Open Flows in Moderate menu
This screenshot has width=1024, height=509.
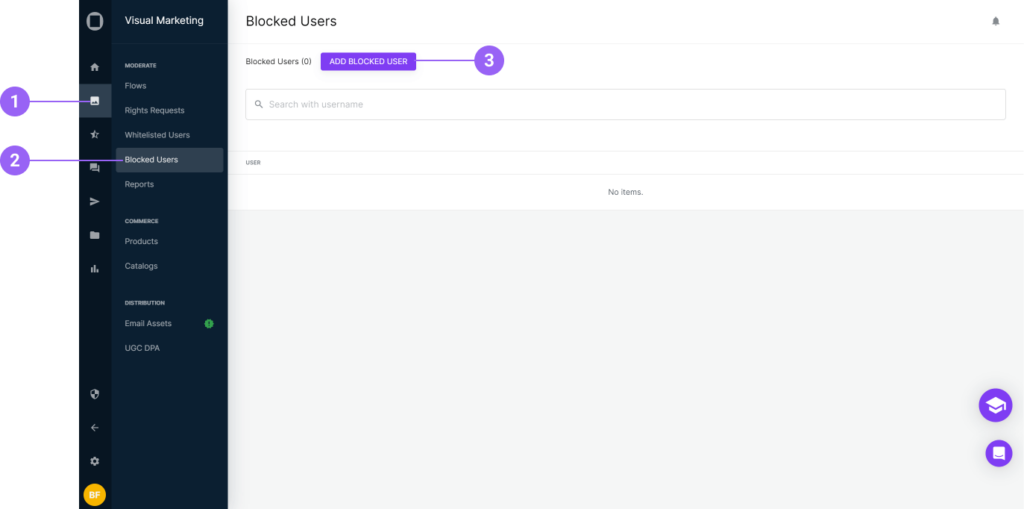click(135, 86)
